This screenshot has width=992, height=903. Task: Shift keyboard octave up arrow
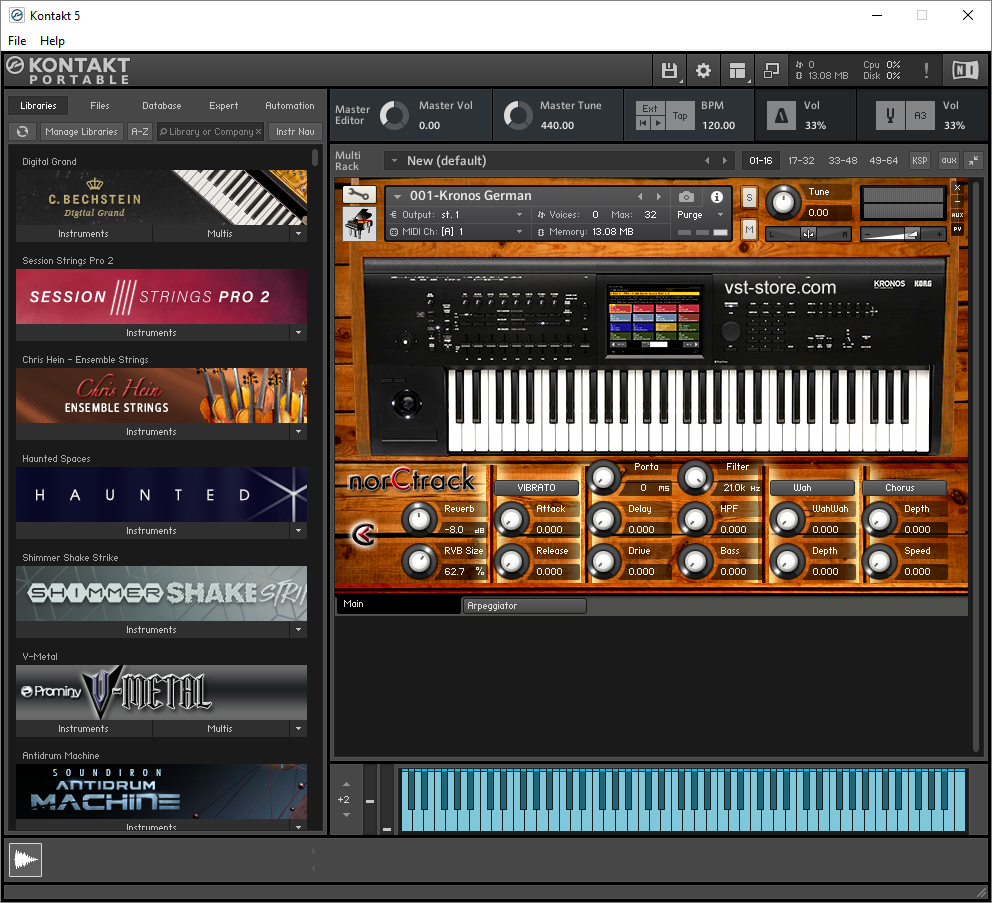point(346,785)
